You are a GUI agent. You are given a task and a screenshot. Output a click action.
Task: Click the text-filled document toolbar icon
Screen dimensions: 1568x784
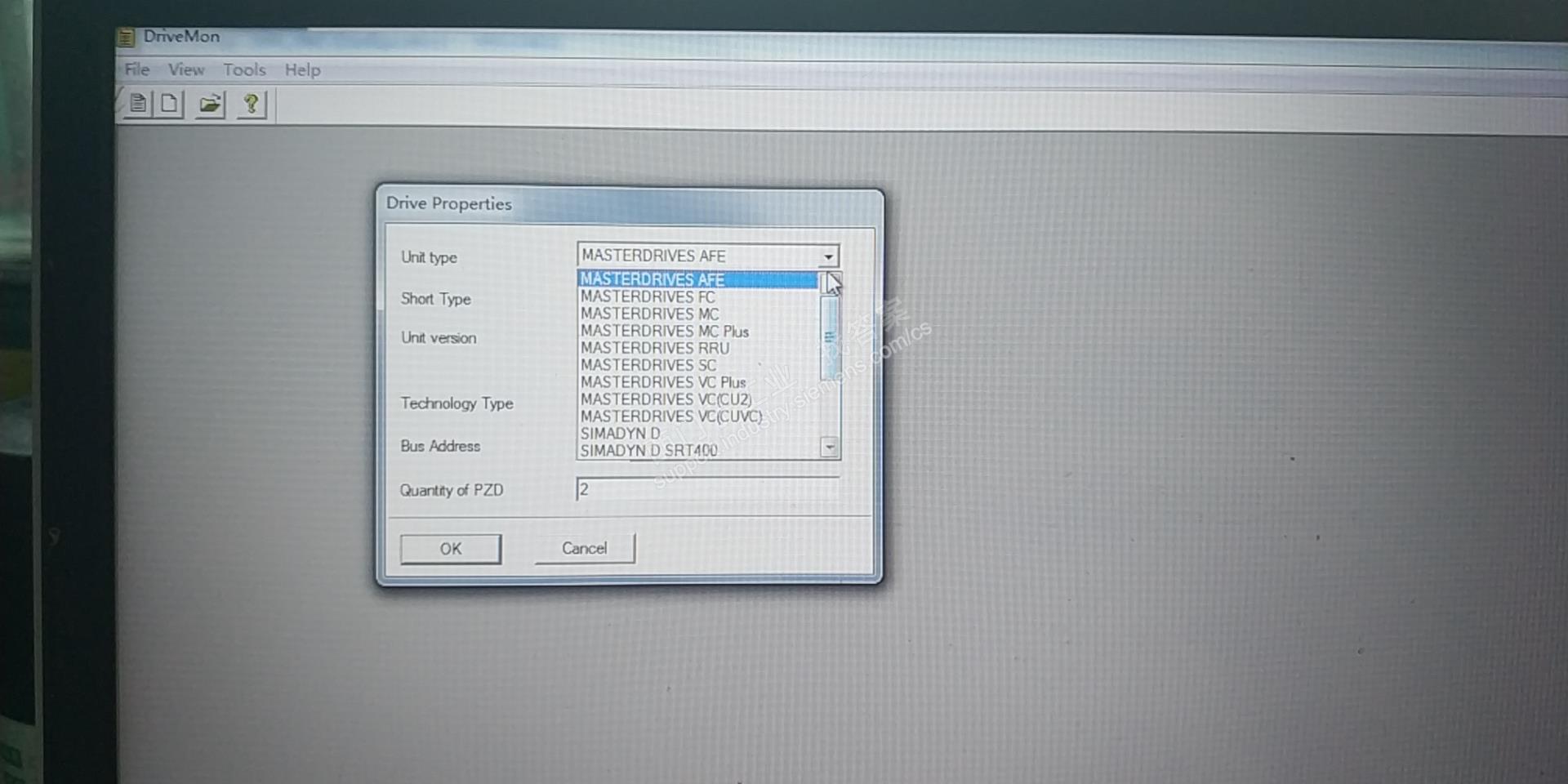pos(139,104)
